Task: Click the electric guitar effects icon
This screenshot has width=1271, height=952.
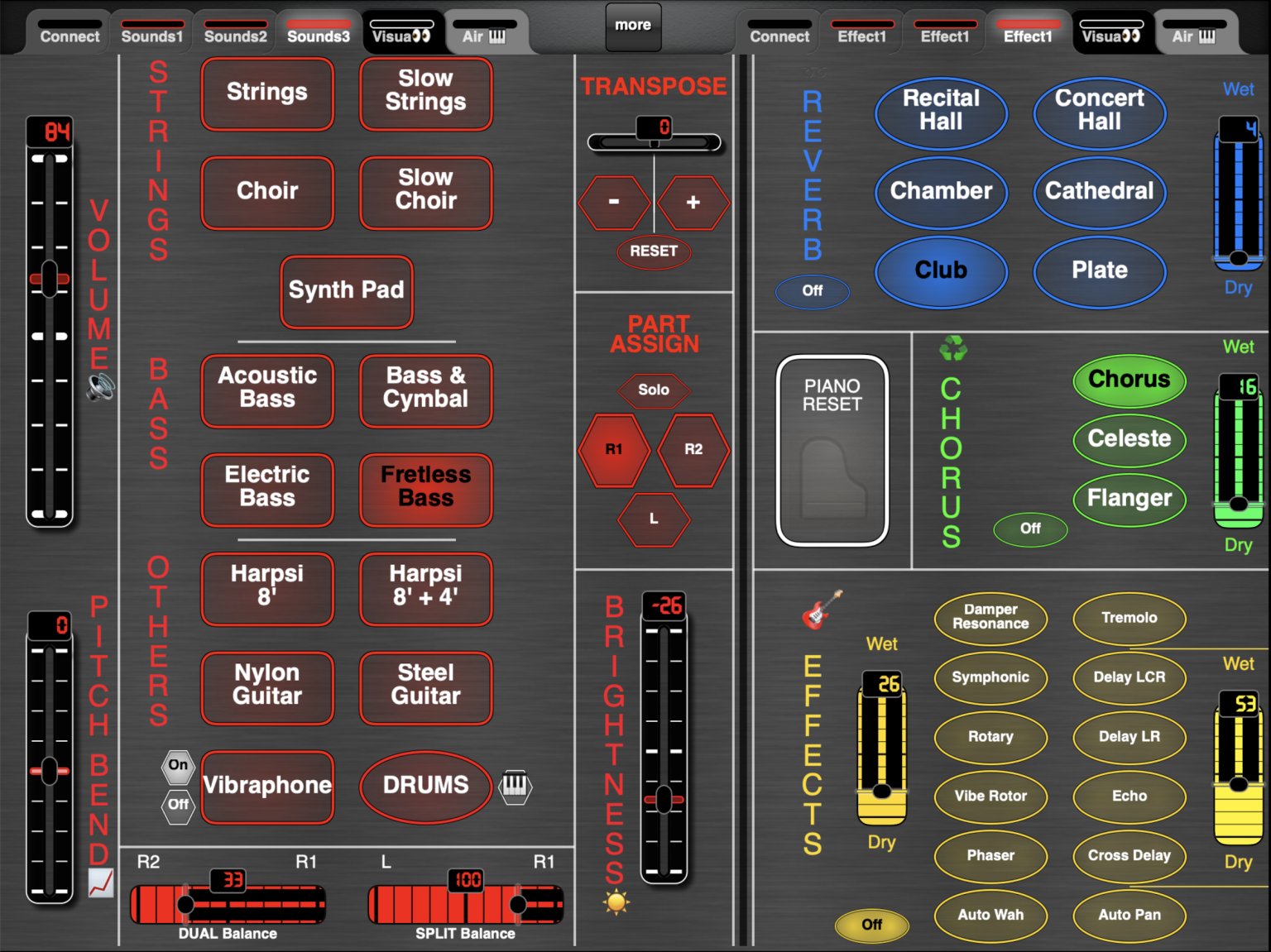Action: (x=822, y=610)
